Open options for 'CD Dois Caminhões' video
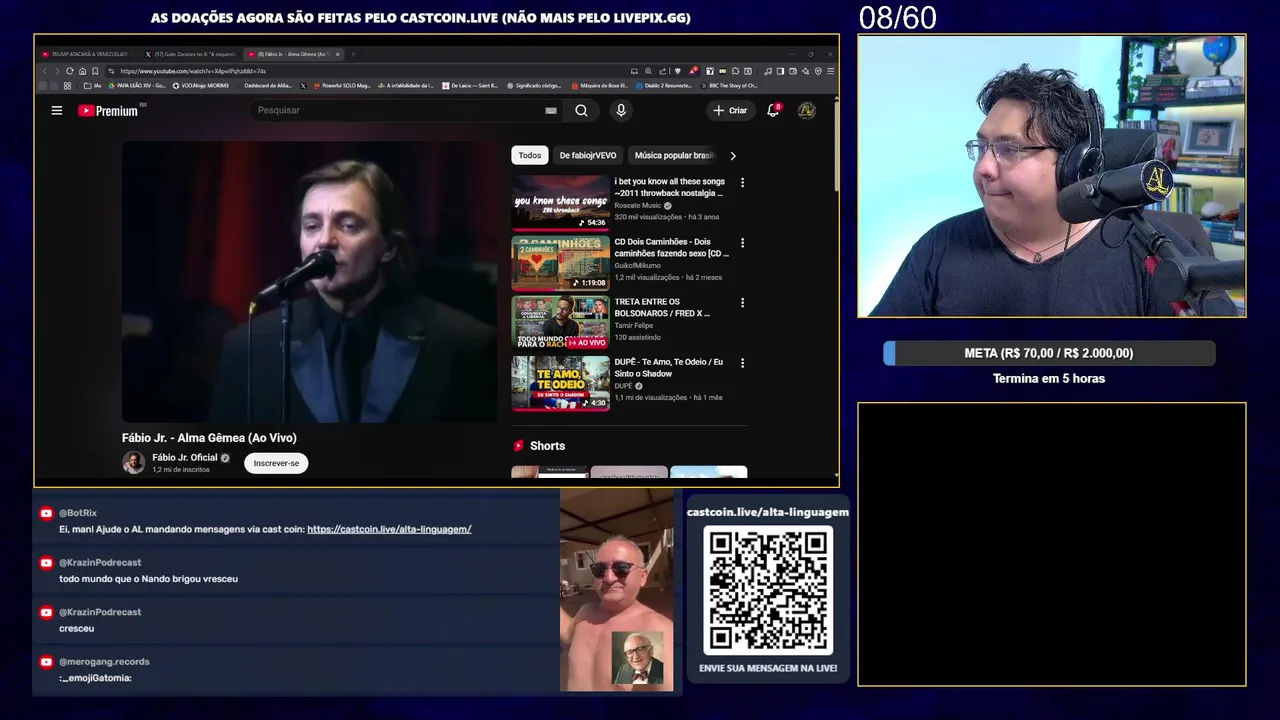The height and width of the screenshot is (720, 1280). point(742,242)
